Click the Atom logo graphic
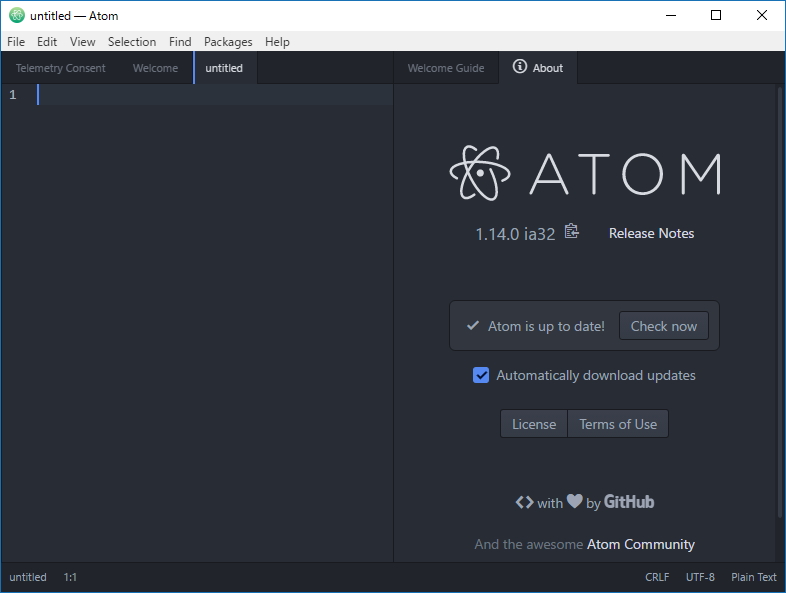The height and width of the screenshot is (593, 786). (x=584, y=173)
